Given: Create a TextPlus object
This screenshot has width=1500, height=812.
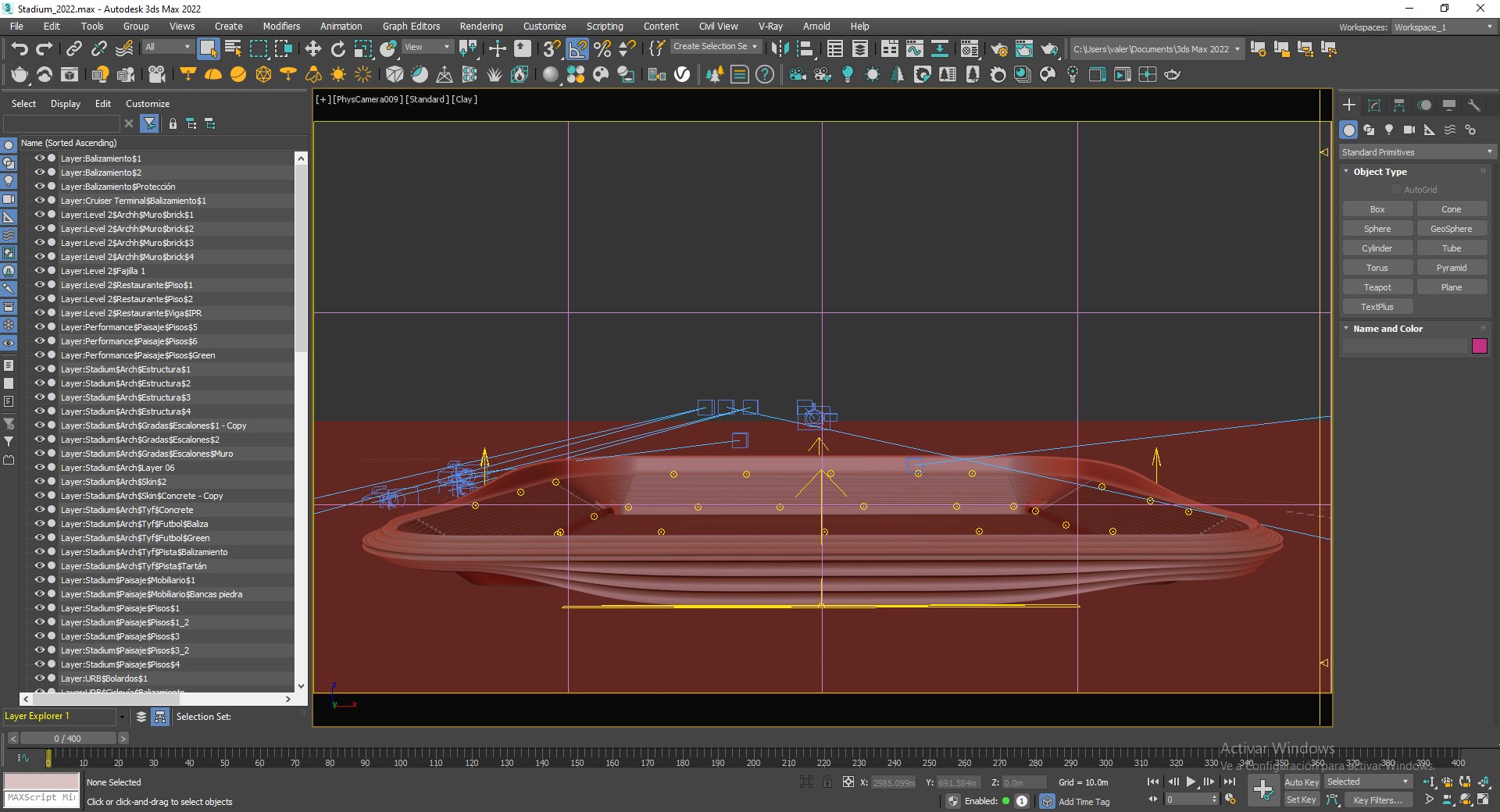Looking at the screenshot, I should pyautogui.click(x=1377, y=307).
